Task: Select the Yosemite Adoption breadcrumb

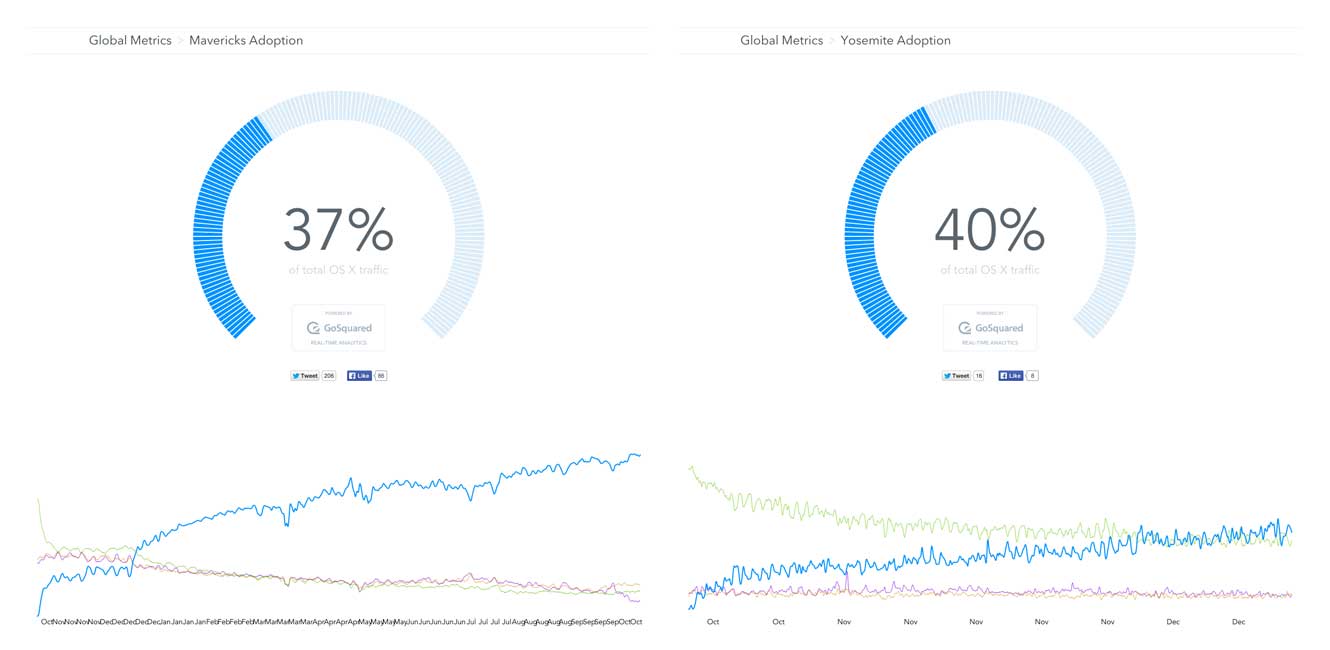Action: coord(895,41)
